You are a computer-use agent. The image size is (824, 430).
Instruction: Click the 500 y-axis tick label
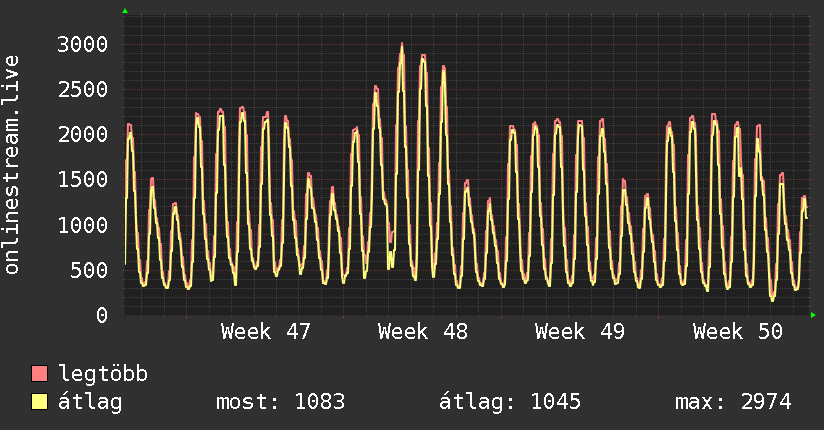click(x=89, y=270)
